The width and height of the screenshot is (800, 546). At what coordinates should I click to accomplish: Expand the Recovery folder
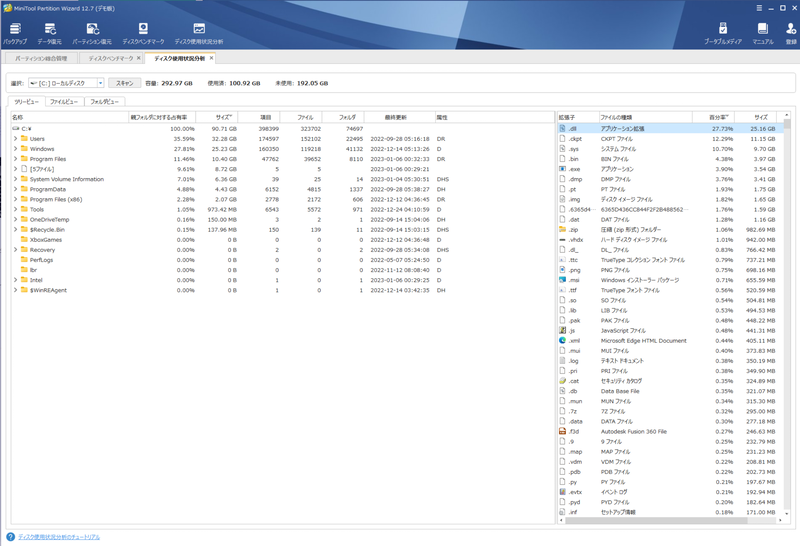(15, 250)
